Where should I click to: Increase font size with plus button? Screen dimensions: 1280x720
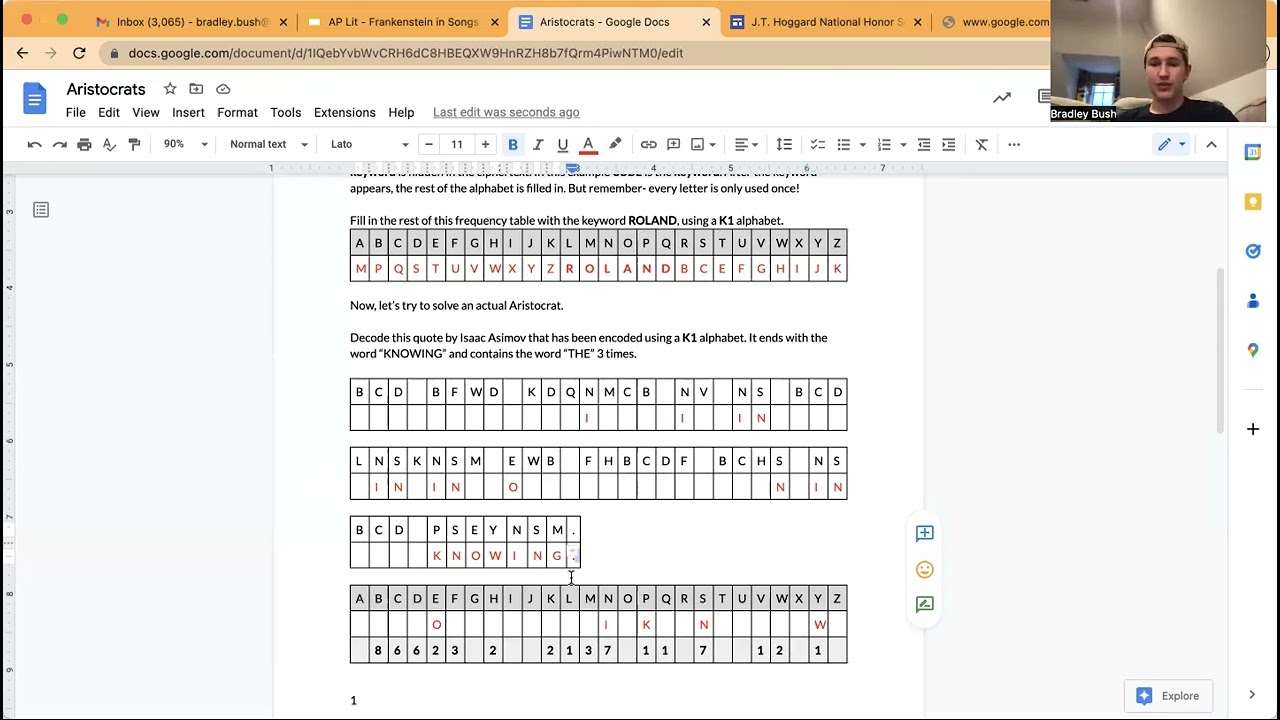(x=485, y=145)
